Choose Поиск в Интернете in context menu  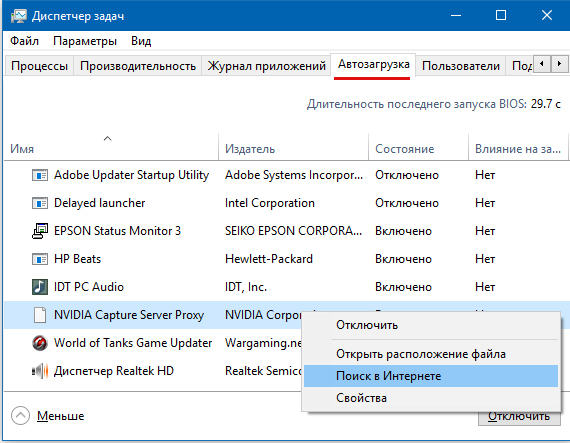pos(431,376)
